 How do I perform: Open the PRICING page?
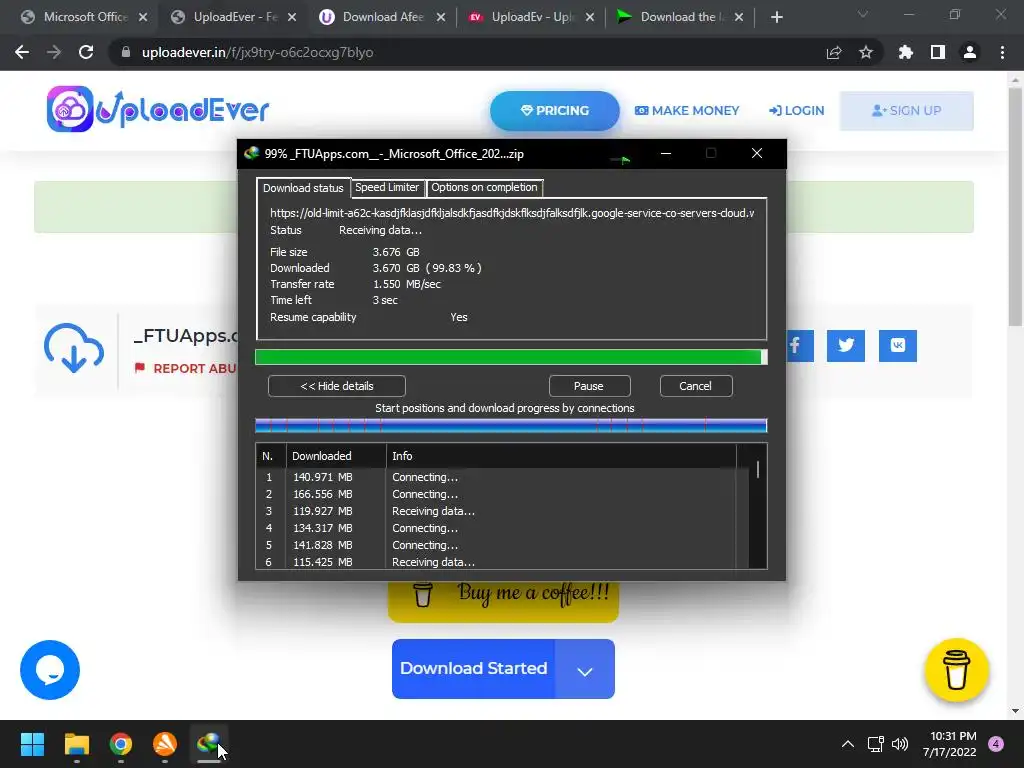[x=554, y=110]
